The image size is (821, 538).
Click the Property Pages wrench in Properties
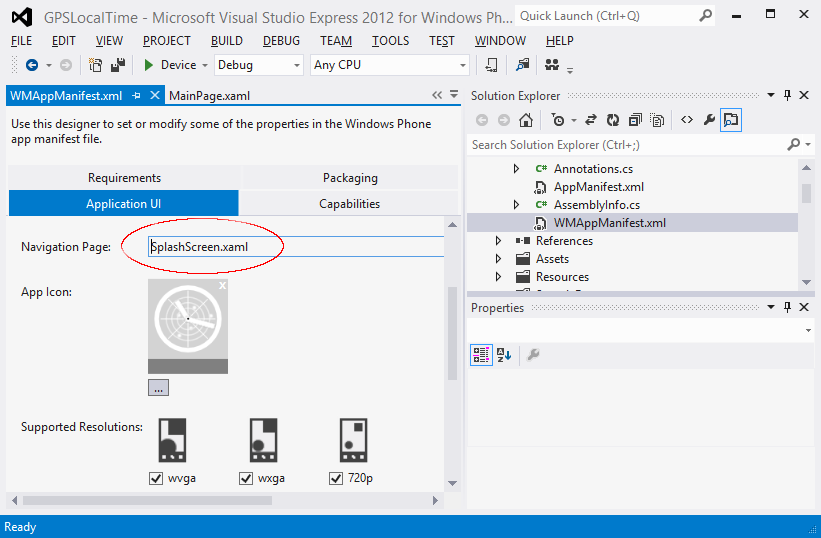(x=533, y=355)
